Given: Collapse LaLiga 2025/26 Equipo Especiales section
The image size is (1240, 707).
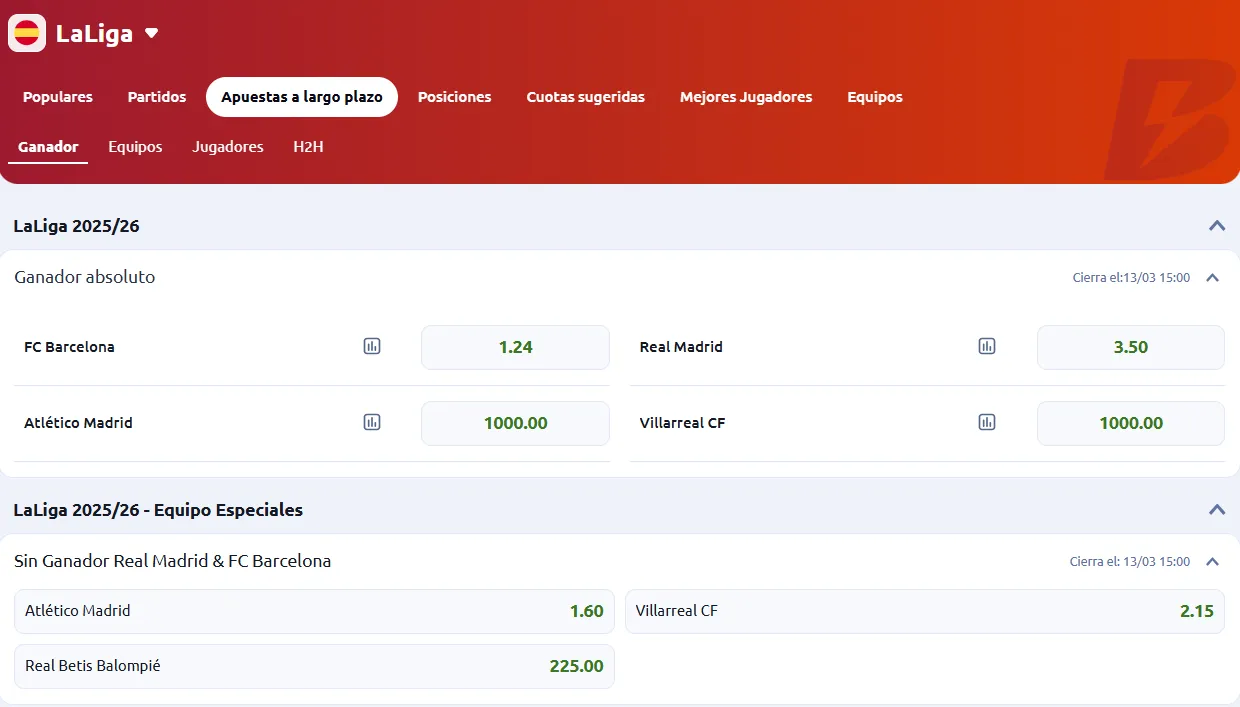Looking at the screenshot, I should pyautogui.click(x=1217, y=510).
